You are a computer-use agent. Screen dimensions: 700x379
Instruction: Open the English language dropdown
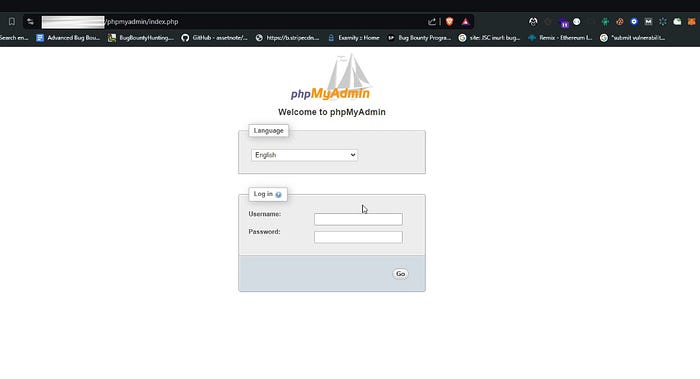[x=304, y=155]
